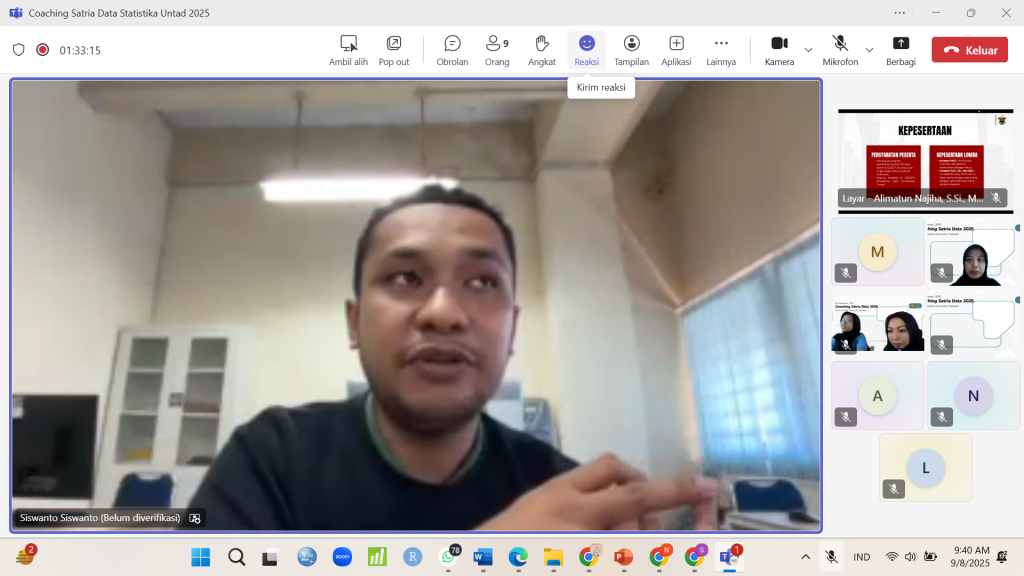Image resolution: width=1024 pixels, height=576 pixels.
Task: Expand the Mikrofon options dropdown arrow
Action: point(869,50)
